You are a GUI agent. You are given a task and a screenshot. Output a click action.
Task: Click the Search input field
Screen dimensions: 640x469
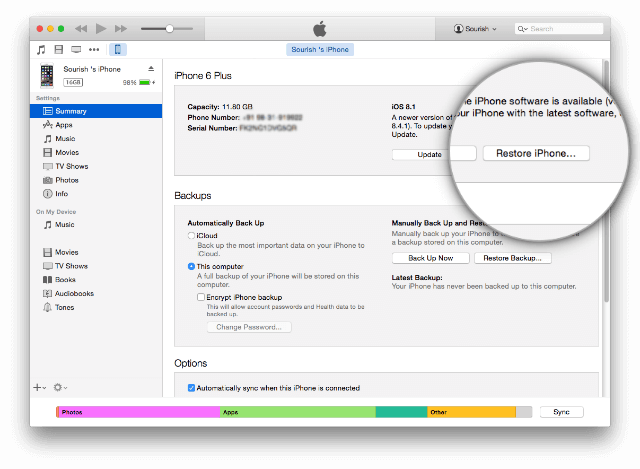[559, 29]
